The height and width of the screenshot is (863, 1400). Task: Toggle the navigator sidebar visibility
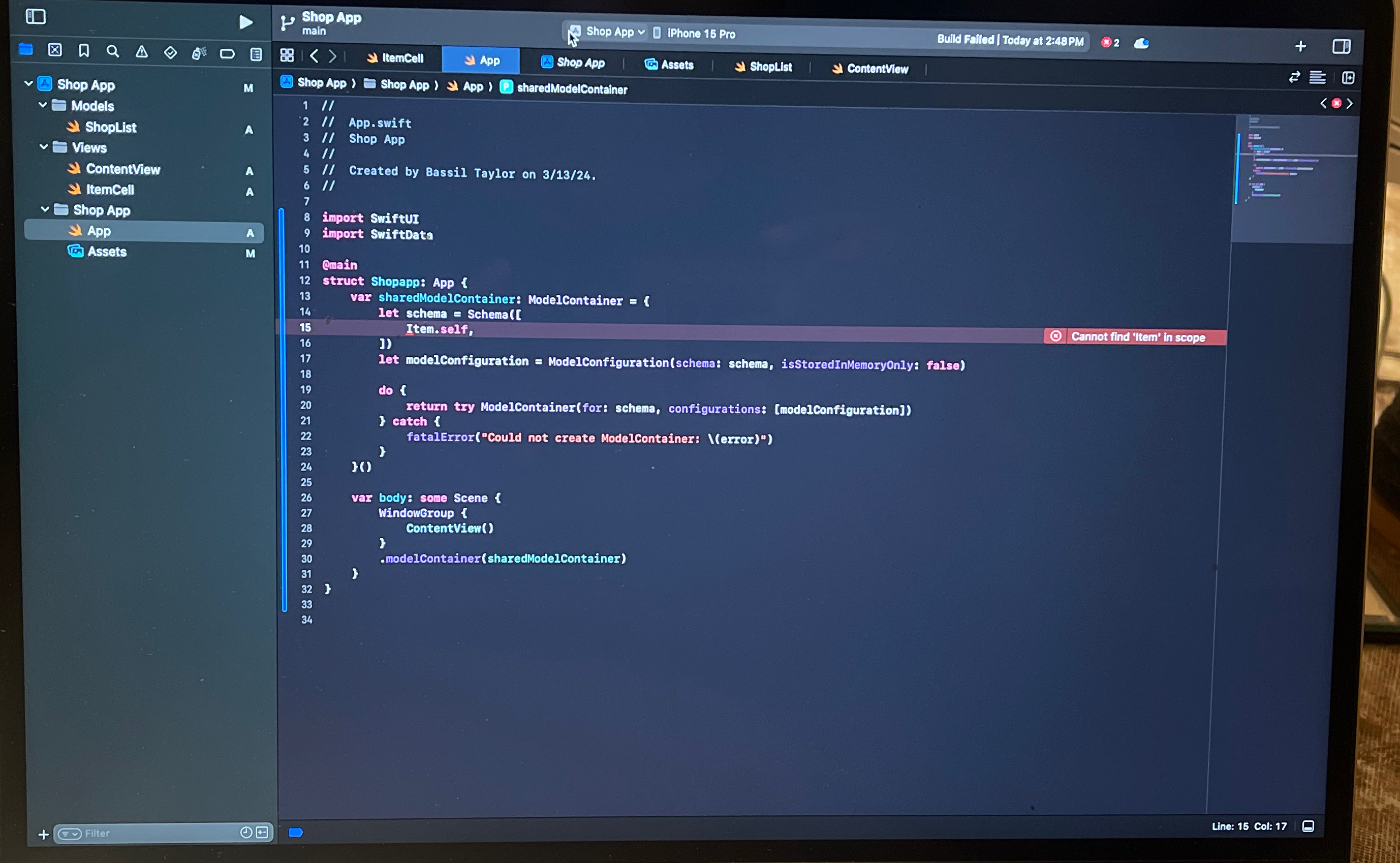tap(36, 17)
